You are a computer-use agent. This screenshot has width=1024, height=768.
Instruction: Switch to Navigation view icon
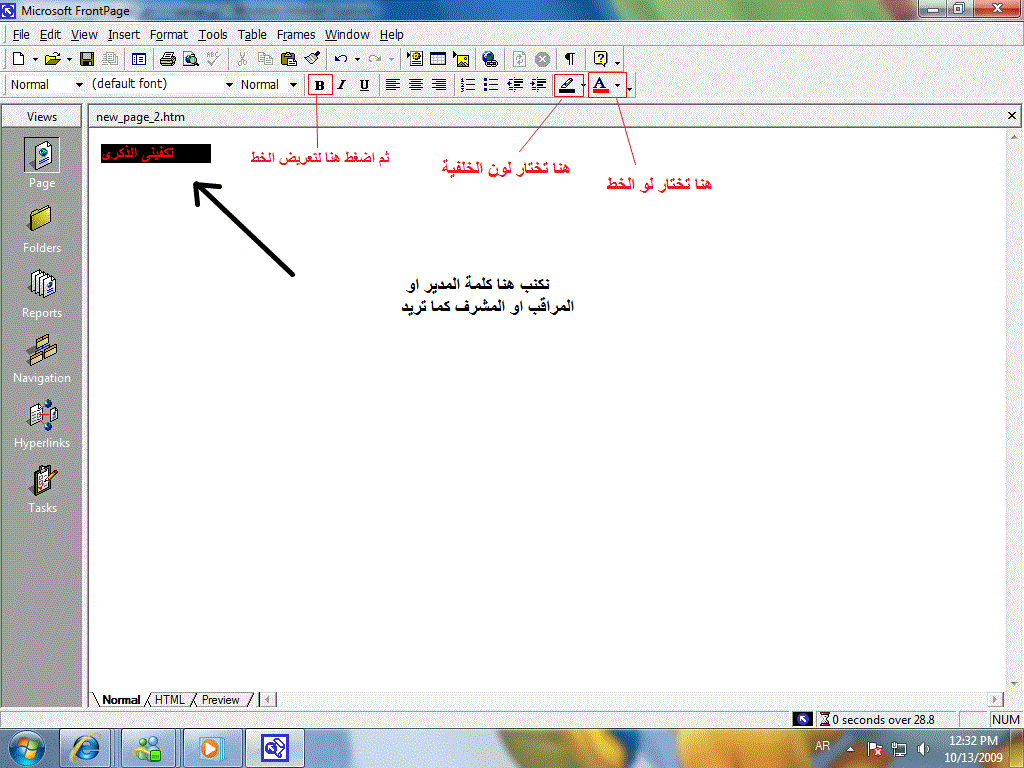[x=42, y=359]
